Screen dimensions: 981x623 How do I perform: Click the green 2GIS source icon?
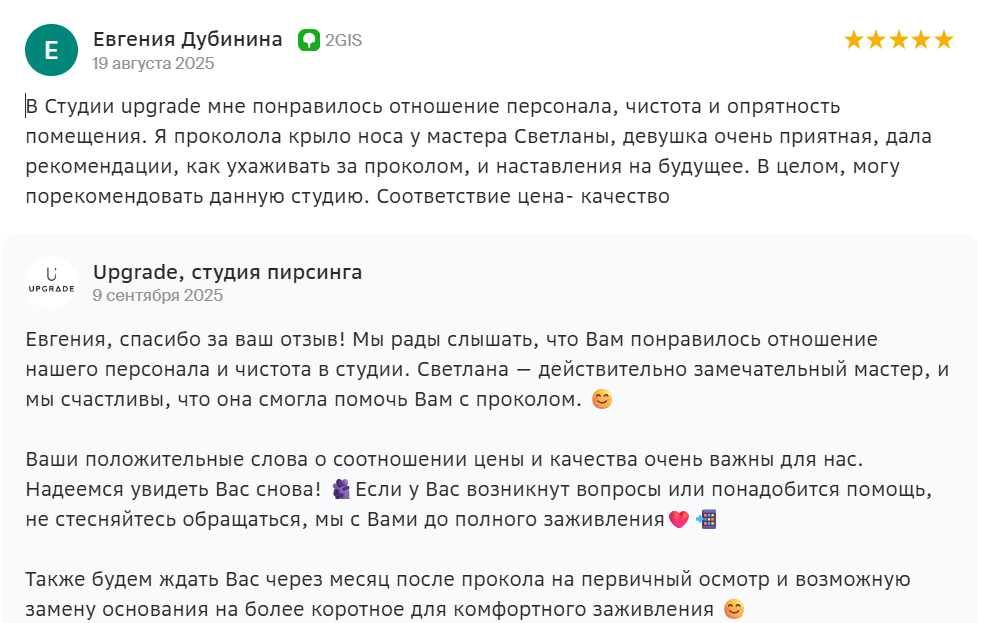tap(309, 40)
